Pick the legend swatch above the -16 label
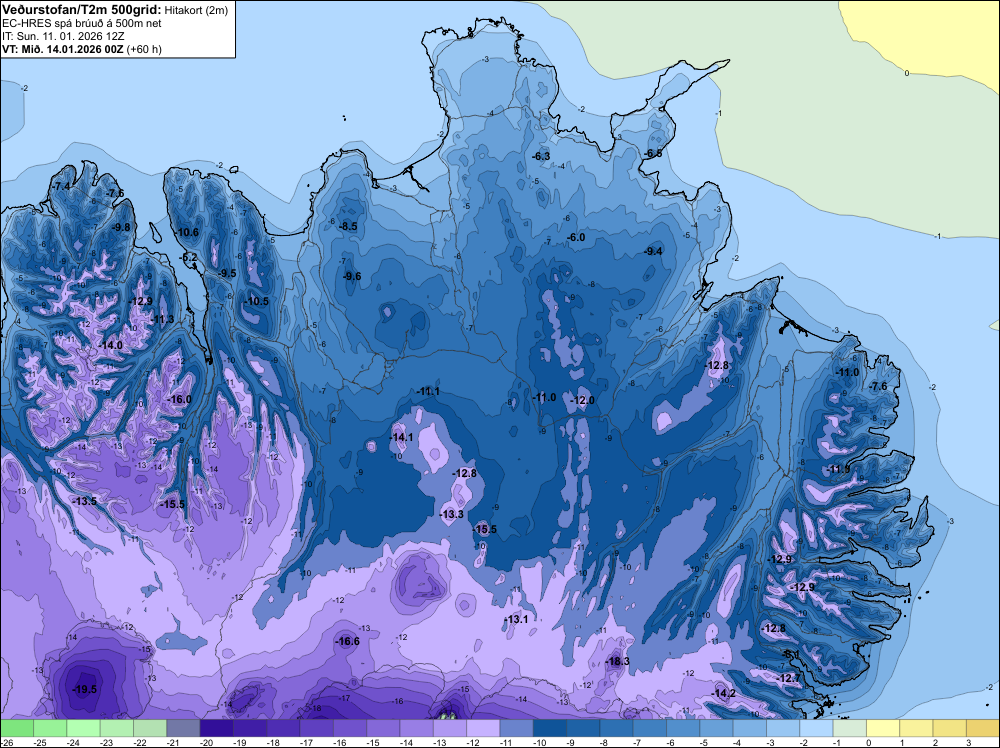Viewport: 1000px width, 748px height. 349,728
